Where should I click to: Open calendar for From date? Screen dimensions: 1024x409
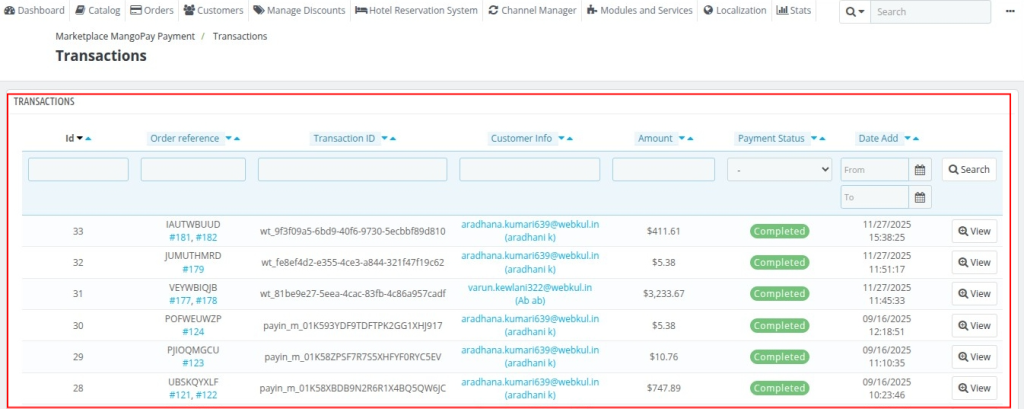(x=920, y=169)
